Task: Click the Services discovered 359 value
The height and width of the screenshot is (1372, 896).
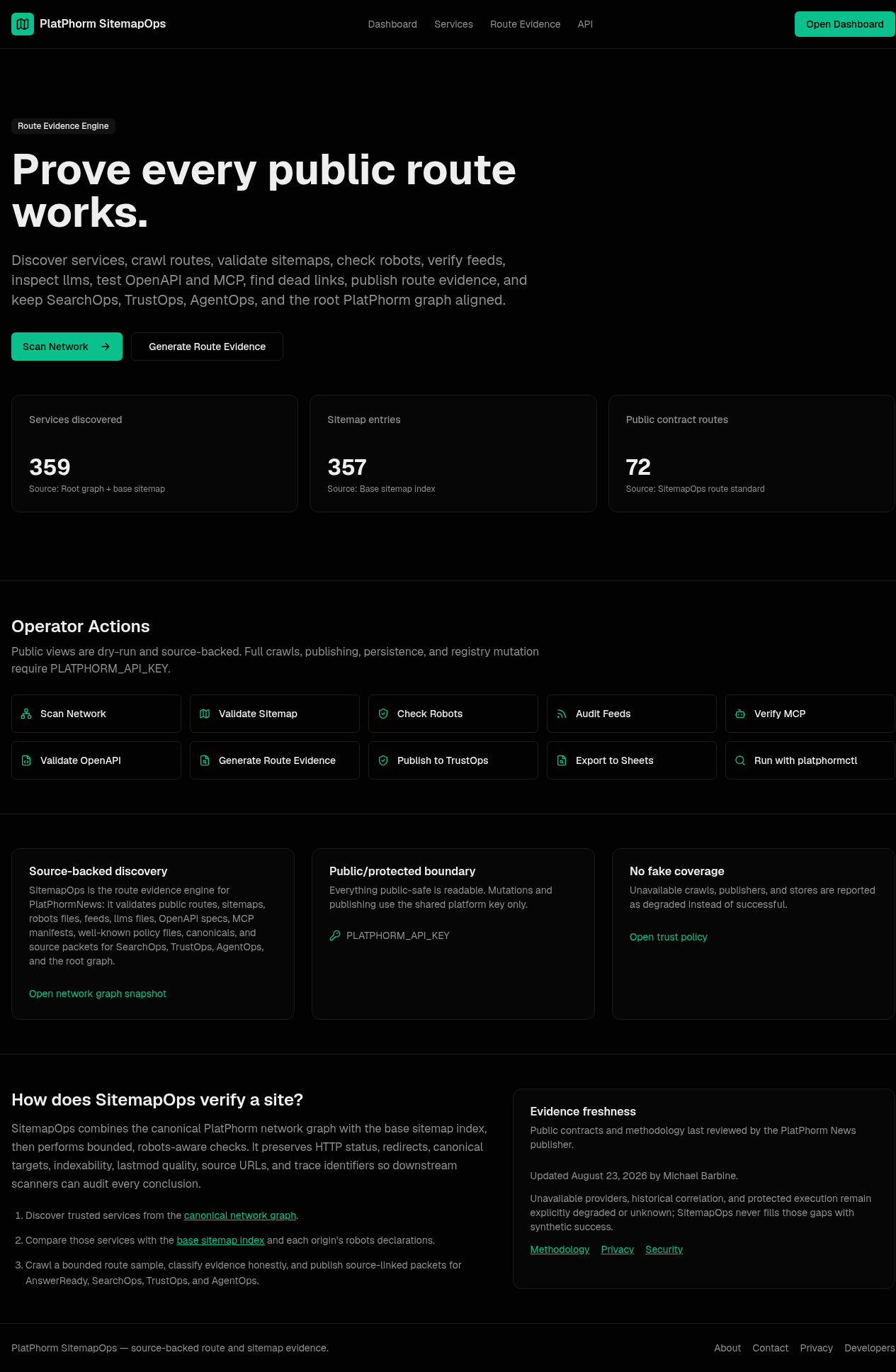Action: coord(50,467)
